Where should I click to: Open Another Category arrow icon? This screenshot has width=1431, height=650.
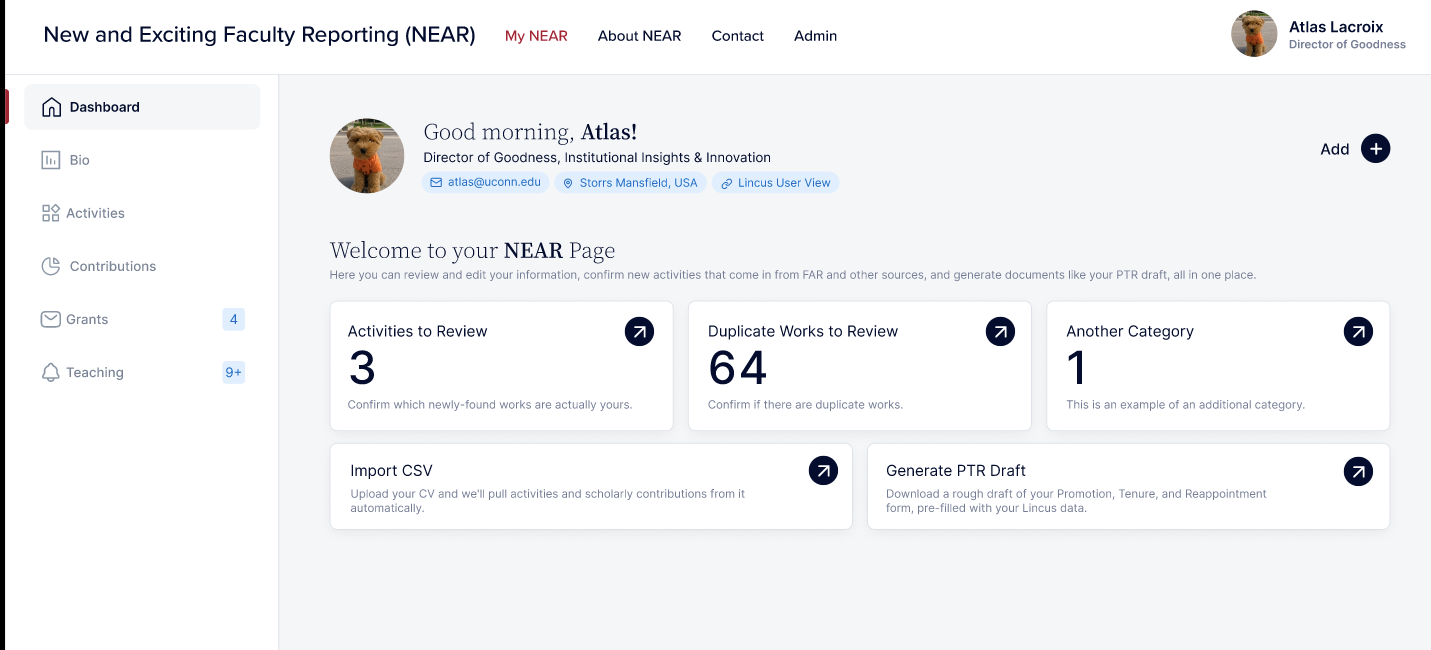pyautogui.click(x=1358, y=332)
